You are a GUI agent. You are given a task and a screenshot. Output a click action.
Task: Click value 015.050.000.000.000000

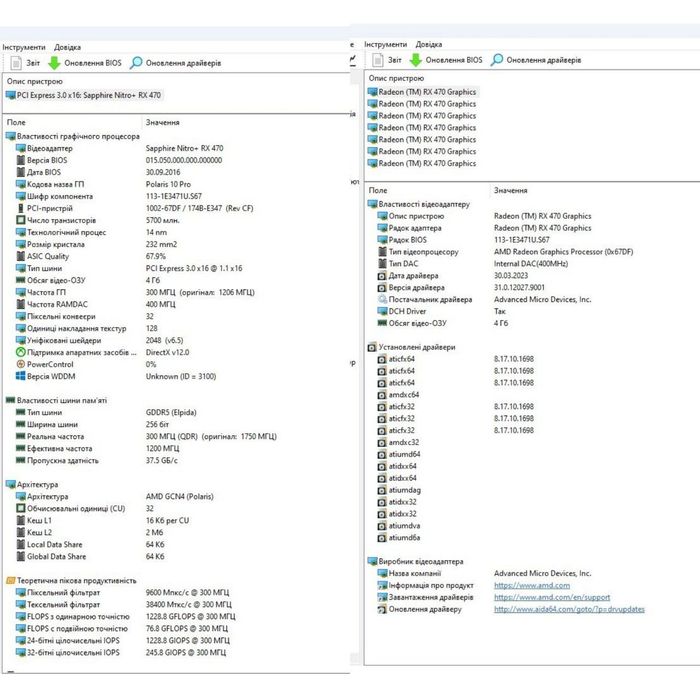[x=183, y=160]
